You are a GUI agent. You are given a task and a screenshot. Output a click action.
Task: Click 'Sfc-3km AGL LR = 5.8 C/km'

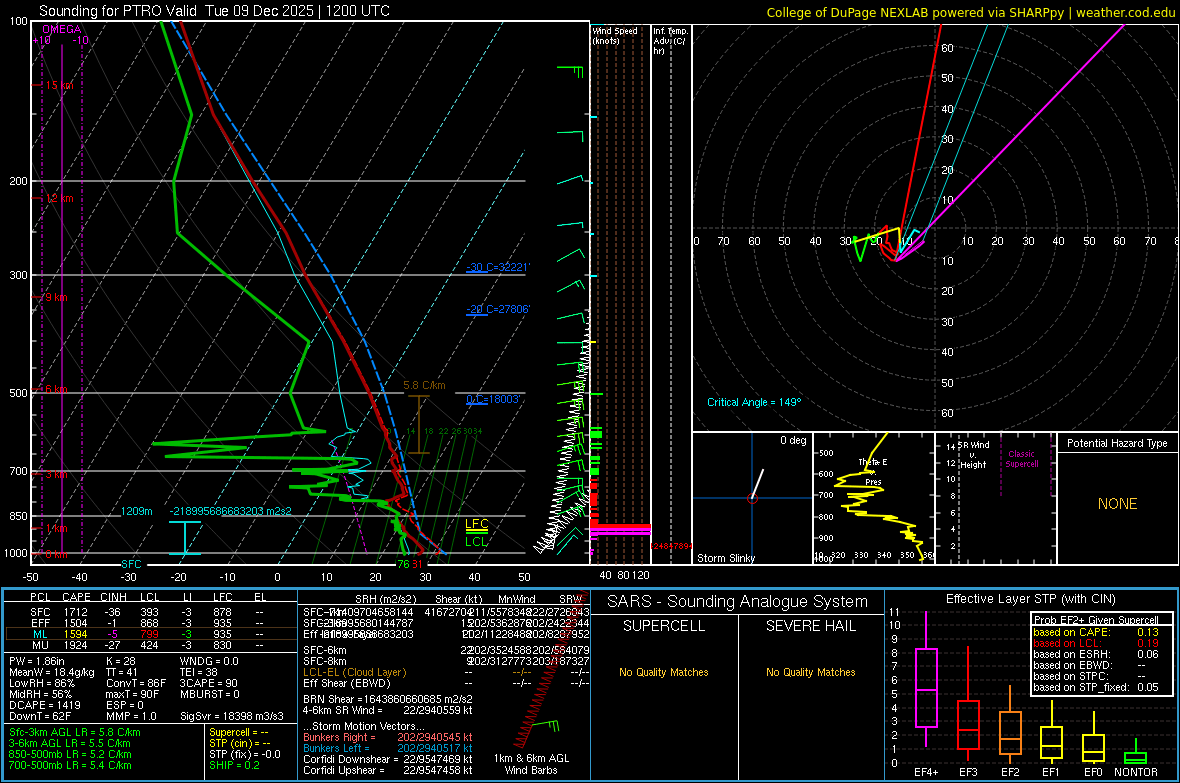tap(75, 732)
